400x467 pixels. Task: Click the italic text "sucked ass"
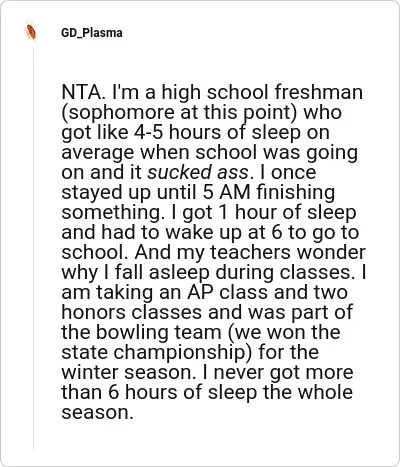coord(198,173)
